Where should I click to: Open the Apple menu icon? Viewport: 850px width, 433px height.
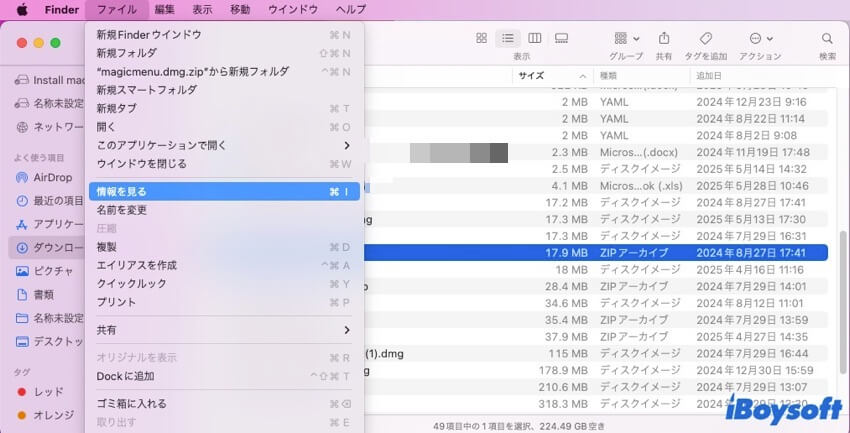pyautogui.click(x=22, y=9)
